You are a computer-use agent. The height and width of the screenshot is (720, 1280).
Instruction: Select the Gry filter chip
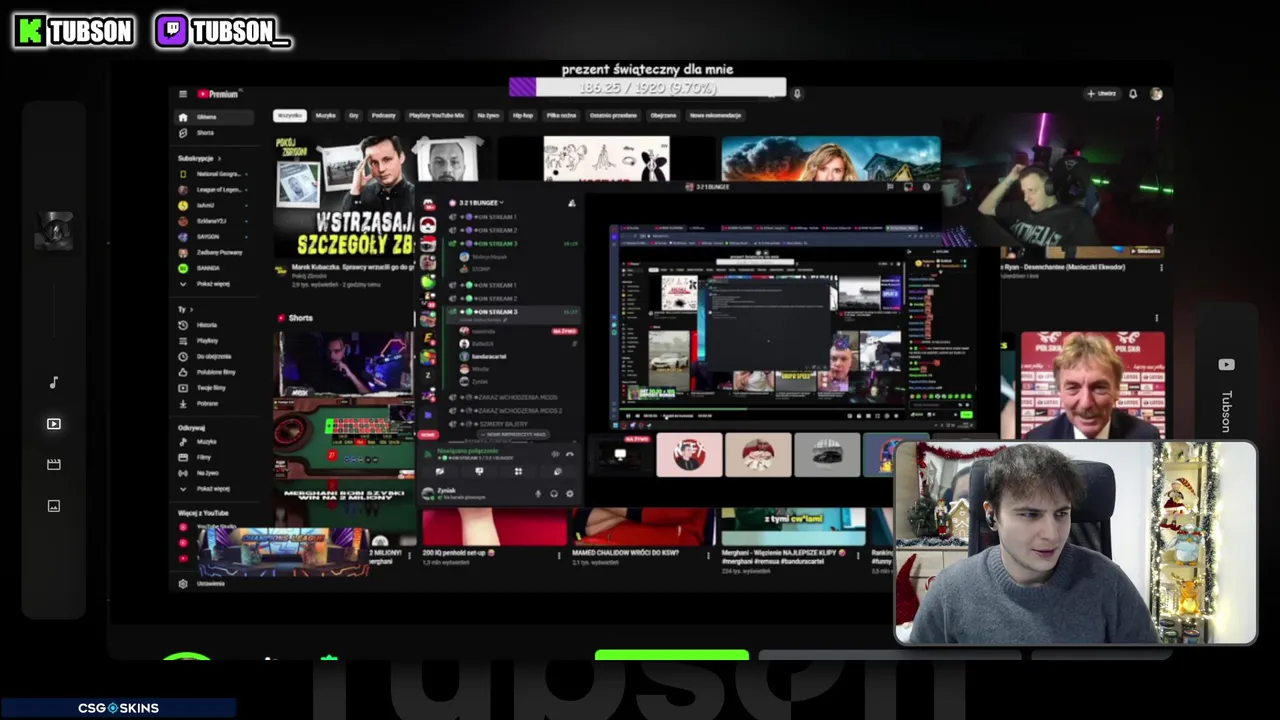354,115
